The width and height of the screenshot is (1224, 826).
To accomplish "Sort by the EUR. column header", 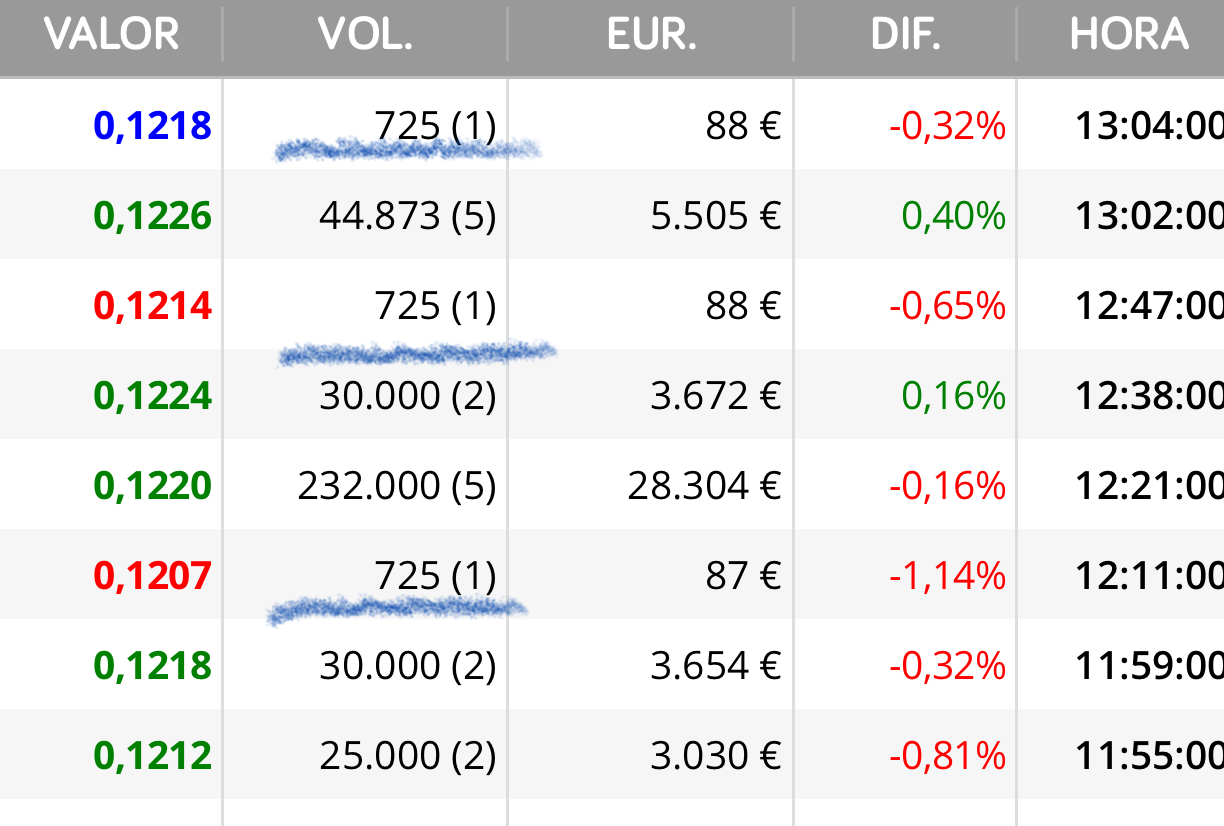I will pos(651,36).
